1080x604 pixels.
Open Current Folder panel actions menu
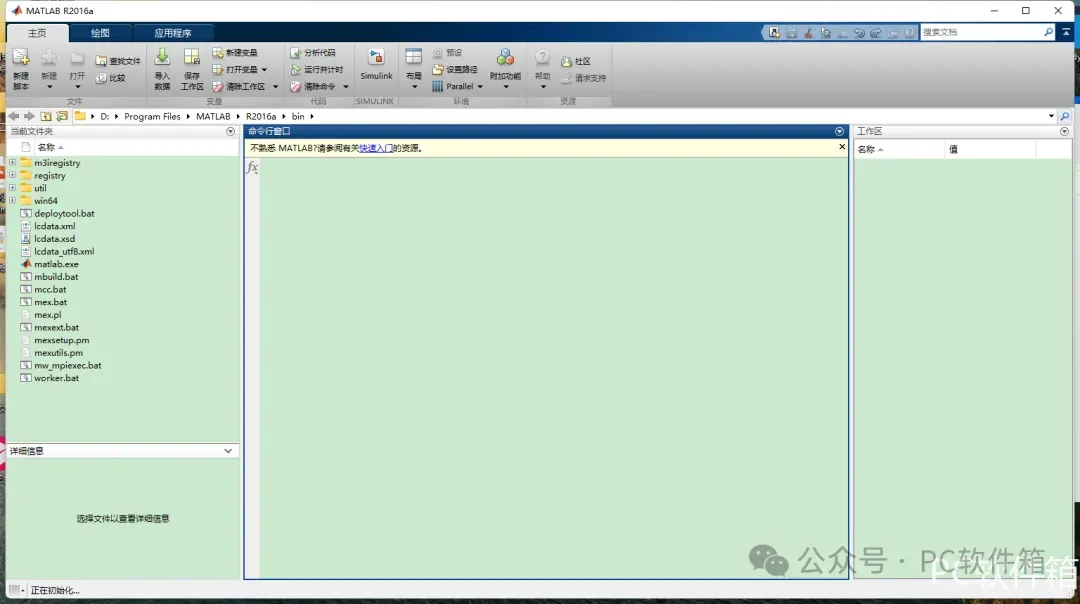pos(231,132)
